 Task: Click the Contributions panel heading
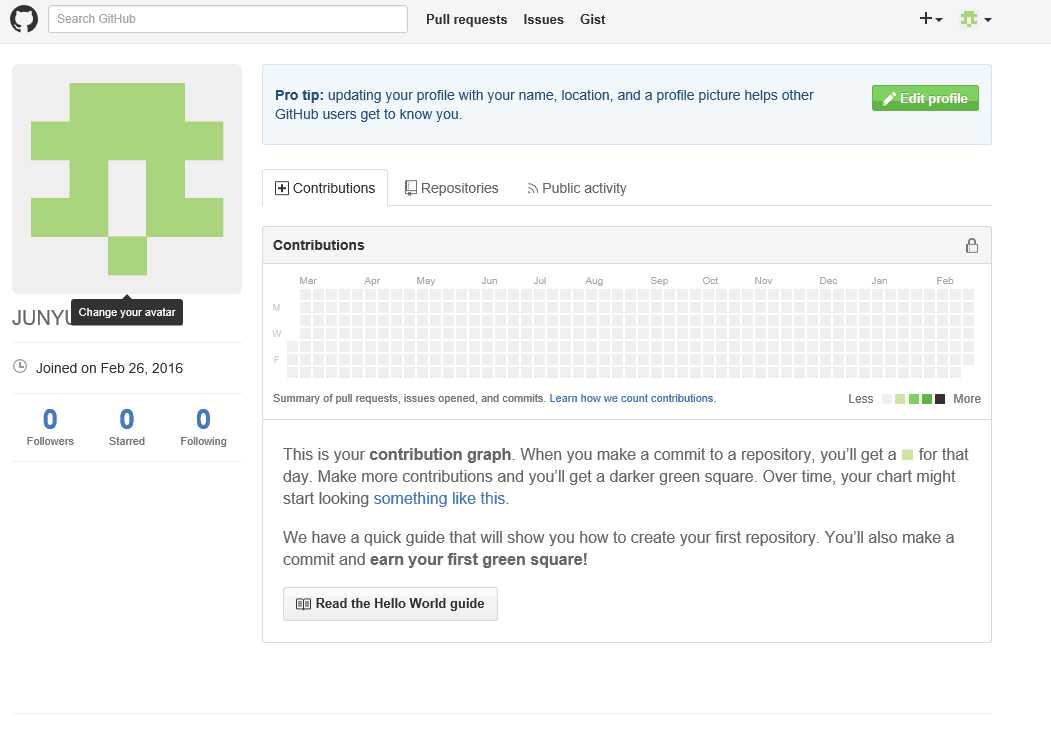coord(318,245)
